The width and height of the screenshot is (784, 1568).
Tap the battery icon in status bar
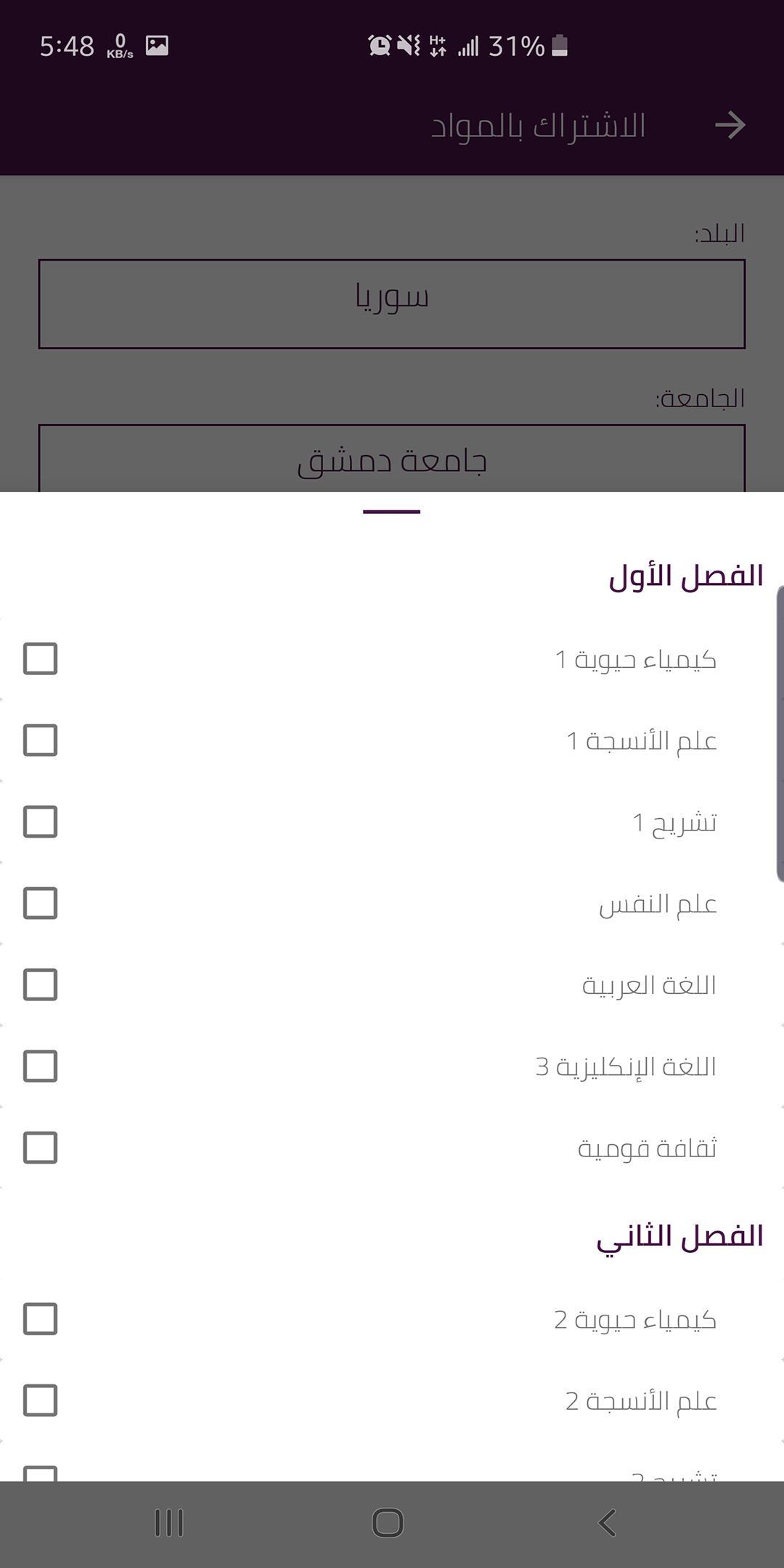(560, 46)
